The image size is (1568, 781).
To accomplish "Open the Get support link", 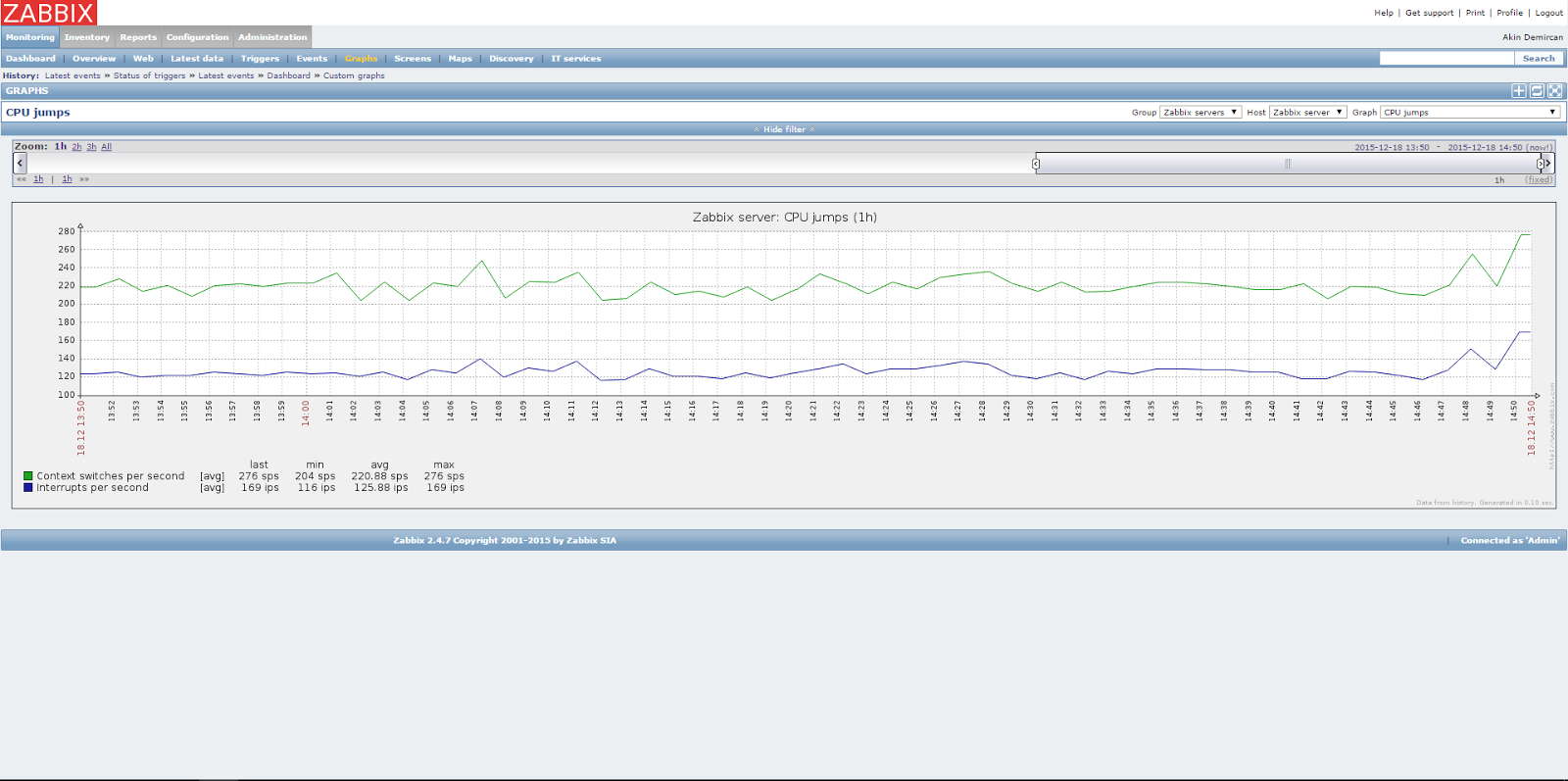I will click(x=1429, y=13).
